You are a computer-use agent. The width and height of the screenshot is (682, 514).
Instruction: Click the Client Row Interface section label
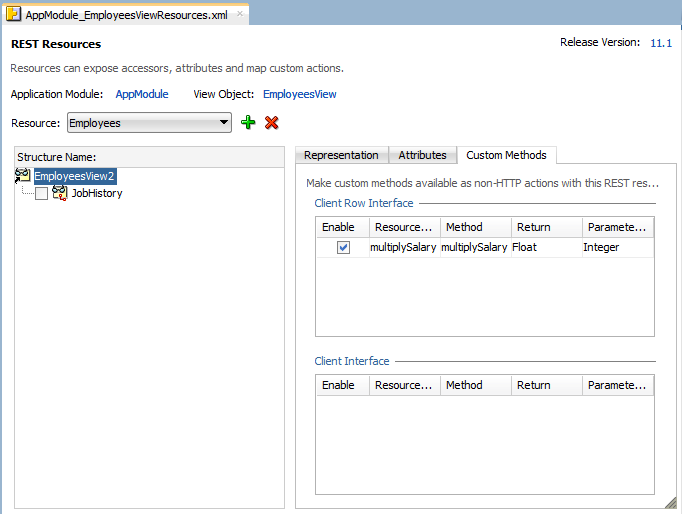(x=364, y=203)
